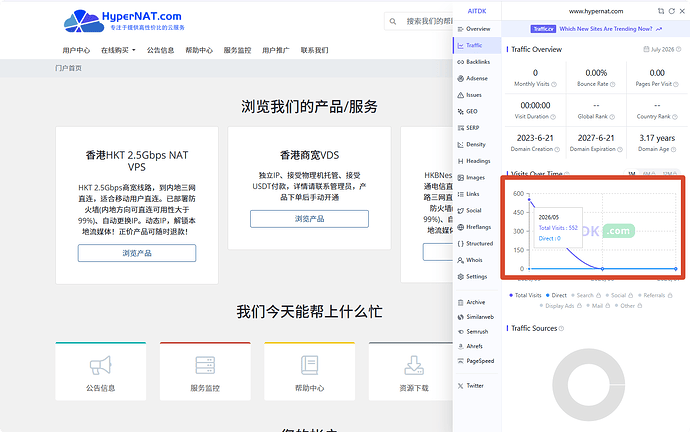Viewport: 690px width, 432px height.
Task: Open 帮助中心 in the navigation bar
Action: 199,50
